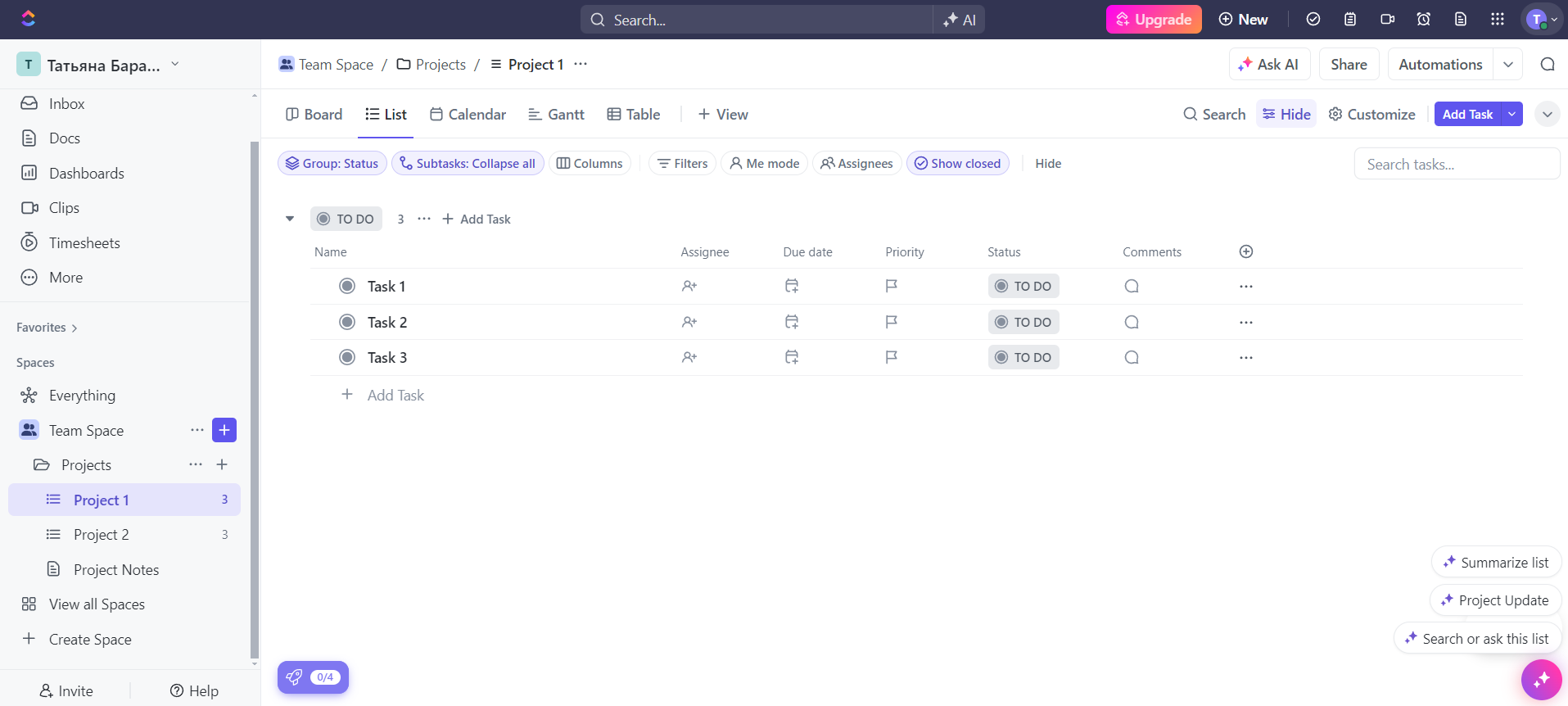1568x706 pixels.
Task: Open the chat bubble icon near Automations
Action: point(1548,64)
